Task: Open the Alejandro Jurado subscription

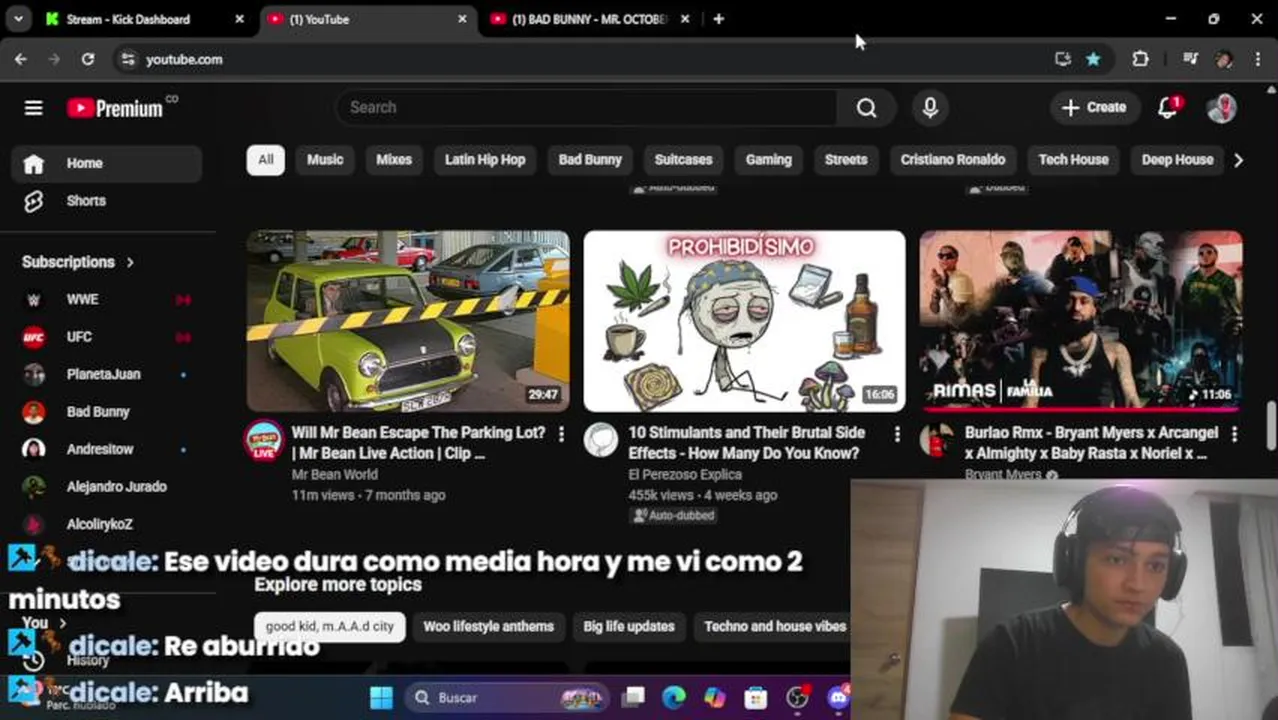Action: pos(107,487)
